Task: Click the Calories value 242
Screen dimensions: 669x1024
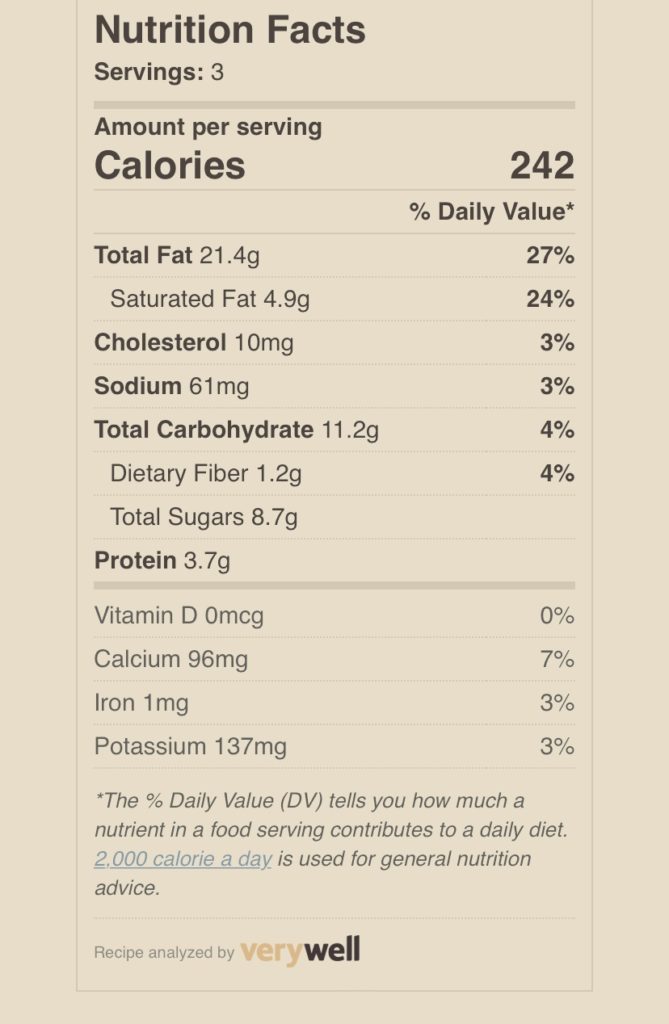Action: [x=542, y=165]
